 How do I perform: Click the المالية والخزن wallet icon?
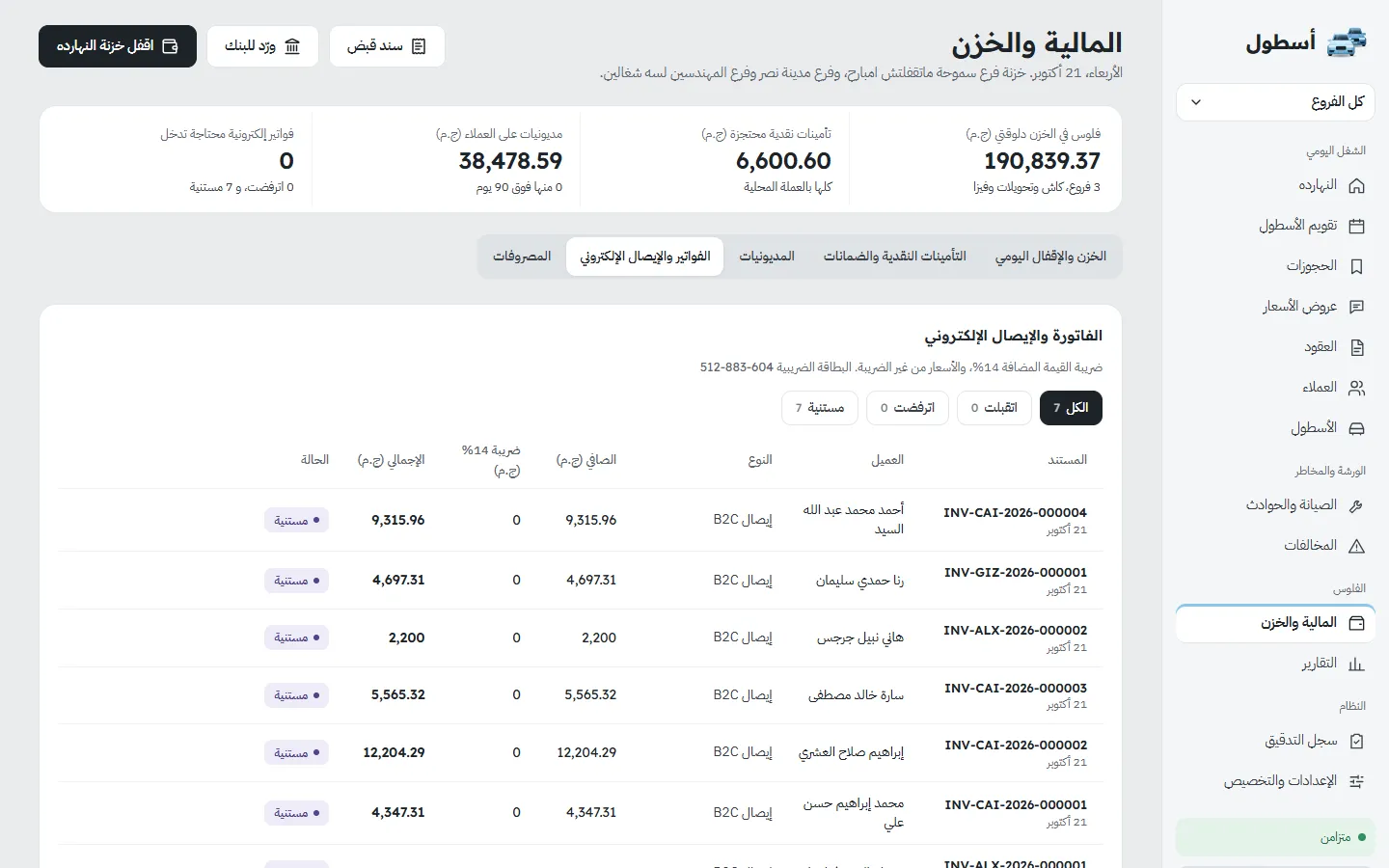pyautogui.click(x=1356, y=623)
